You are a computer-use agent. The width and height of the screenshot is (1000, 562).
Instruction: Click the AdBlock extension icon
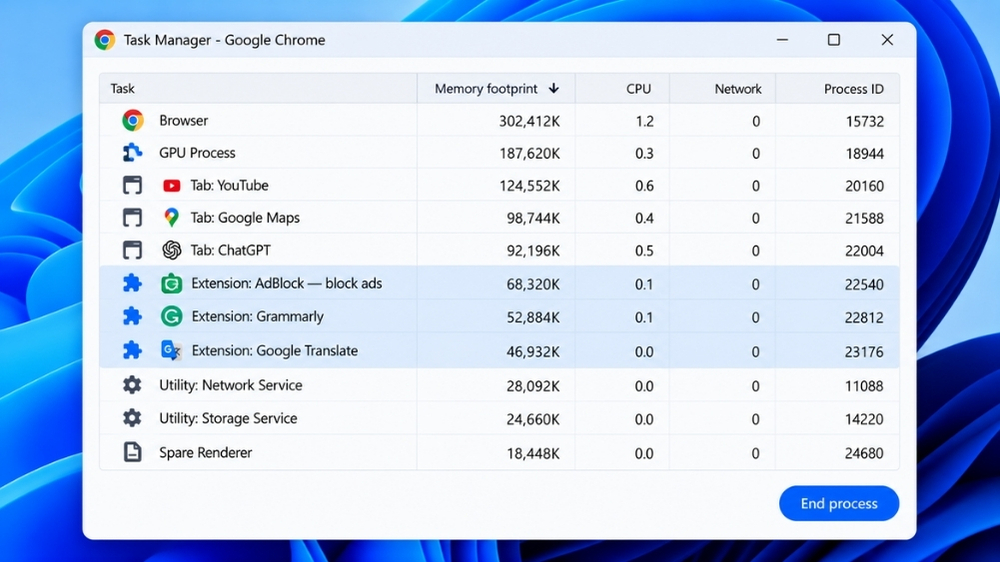click(172, 283)
